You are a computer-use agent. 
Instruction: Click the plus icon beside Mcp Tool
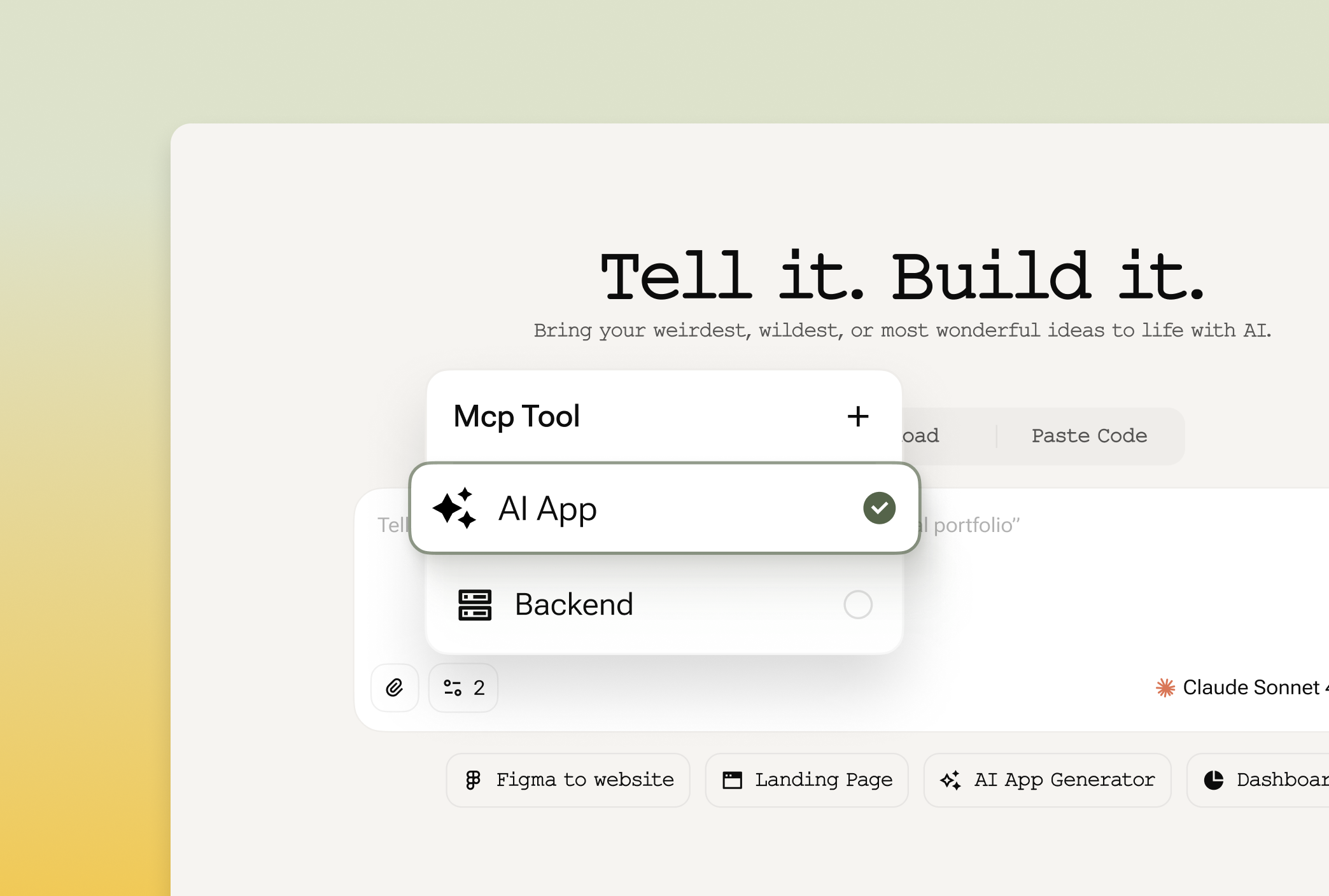click(857, 417)
